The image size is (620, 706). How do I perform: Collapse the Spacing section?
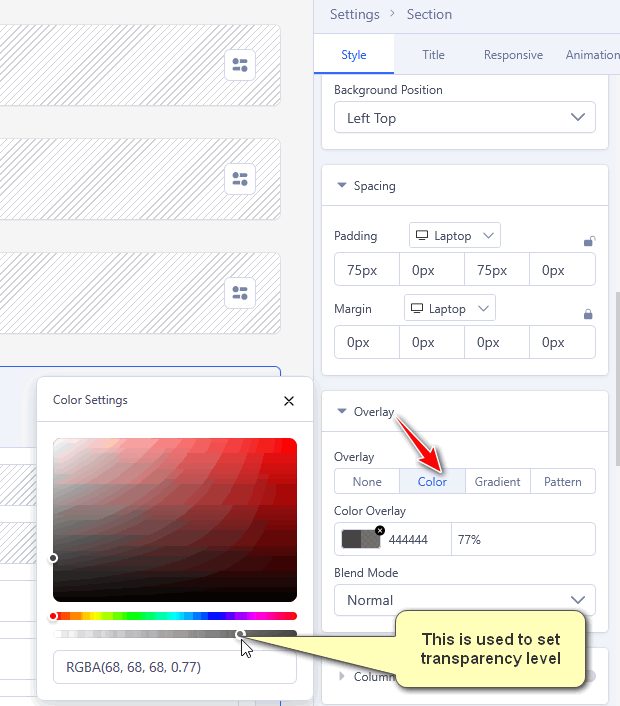342,186
